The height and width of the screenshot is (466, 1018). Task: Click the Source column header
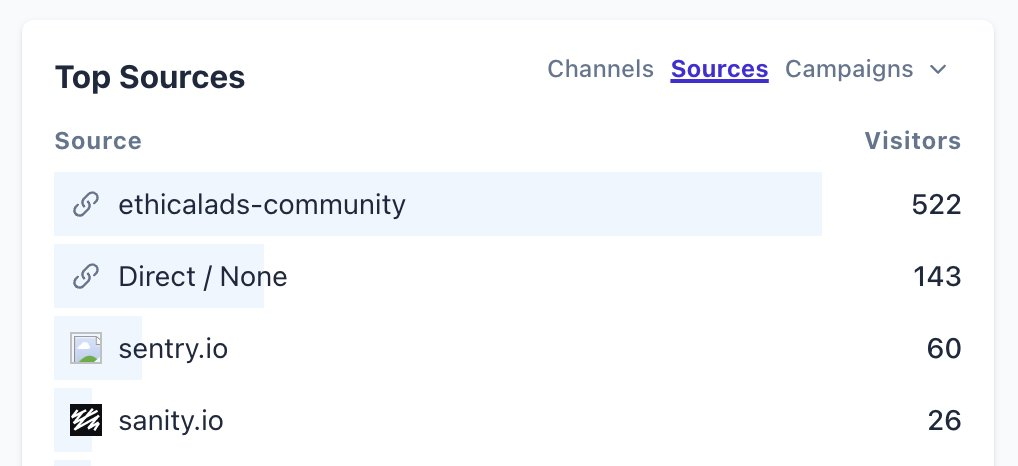98,141
